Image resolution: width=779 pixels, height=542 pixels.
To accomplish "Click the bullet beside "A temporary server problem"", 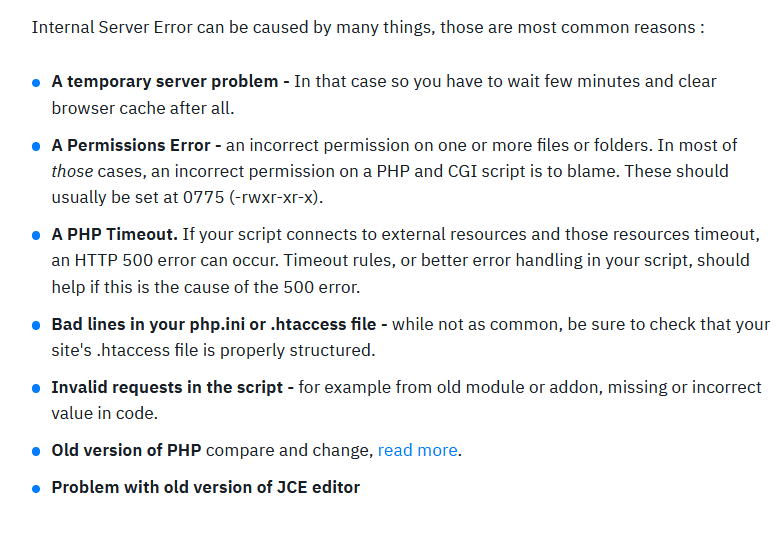I will click(37, 83).
